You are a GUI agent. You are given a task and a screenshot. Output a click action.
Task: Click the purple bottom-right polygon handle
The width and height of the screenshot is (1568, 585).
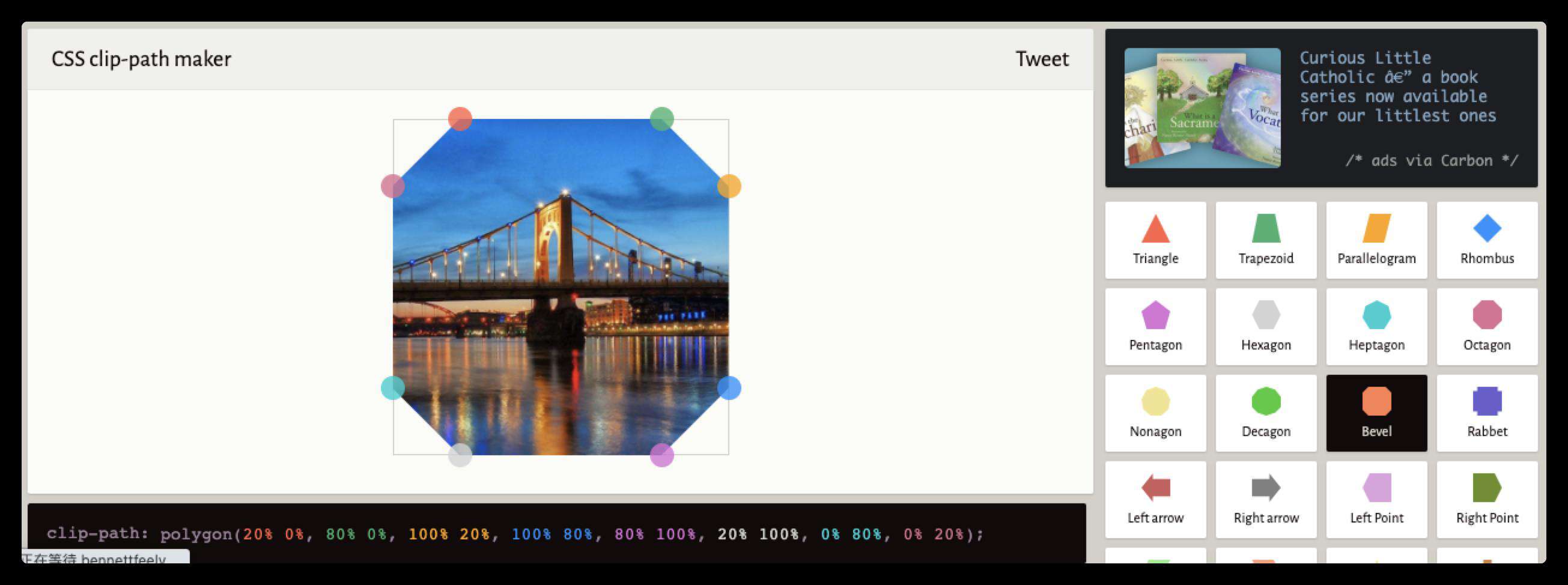661,455
